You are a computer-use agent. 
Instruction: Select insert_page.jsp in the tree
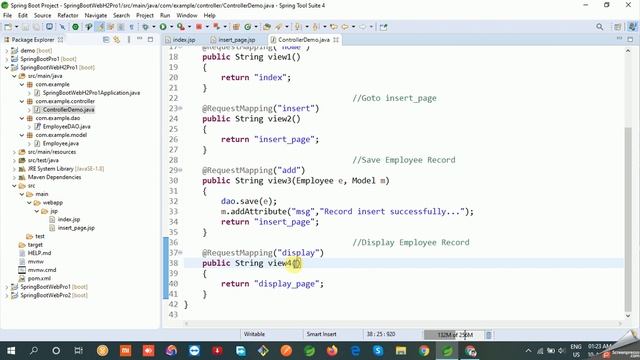(x=76, y=228)
